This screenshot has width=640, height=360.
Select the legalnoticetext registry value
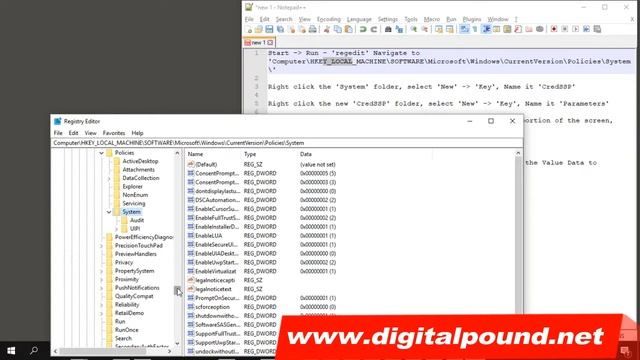(x=213, y=289)
